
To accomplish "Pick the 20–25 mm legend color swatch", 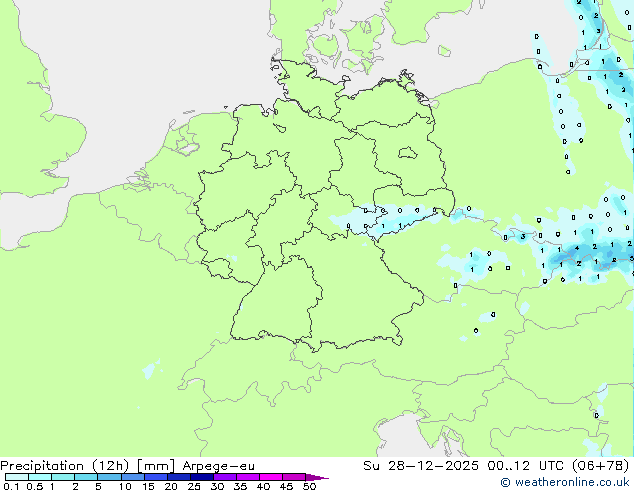I will [x=179, y=477].
